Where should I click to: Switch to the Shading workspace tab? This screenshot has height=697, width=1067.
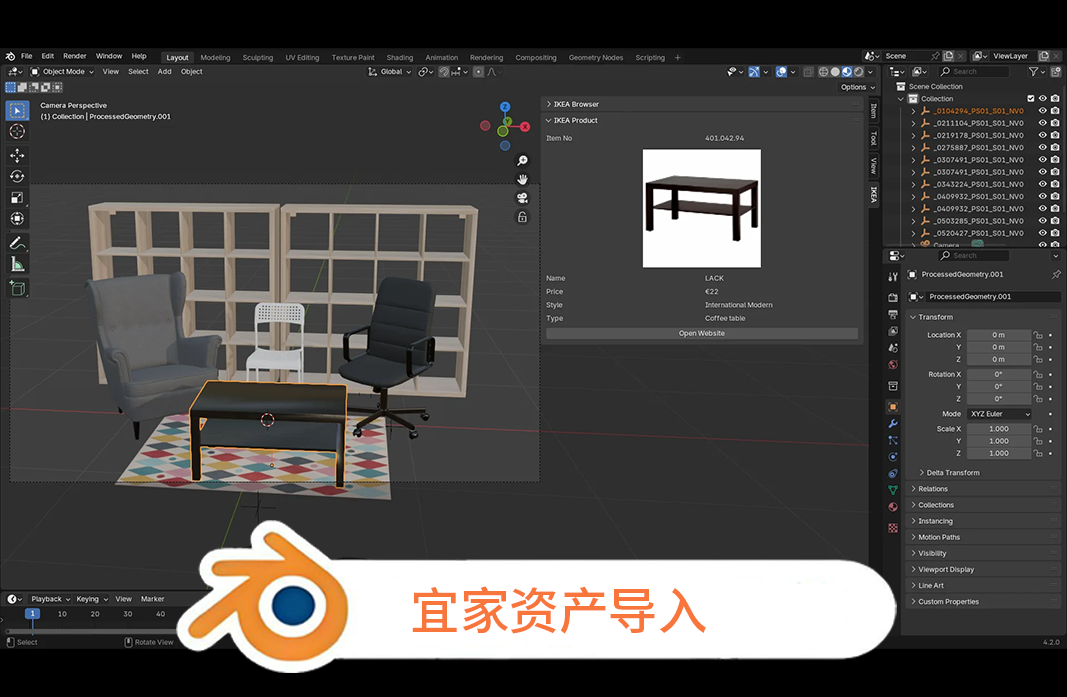click(399, 58)
